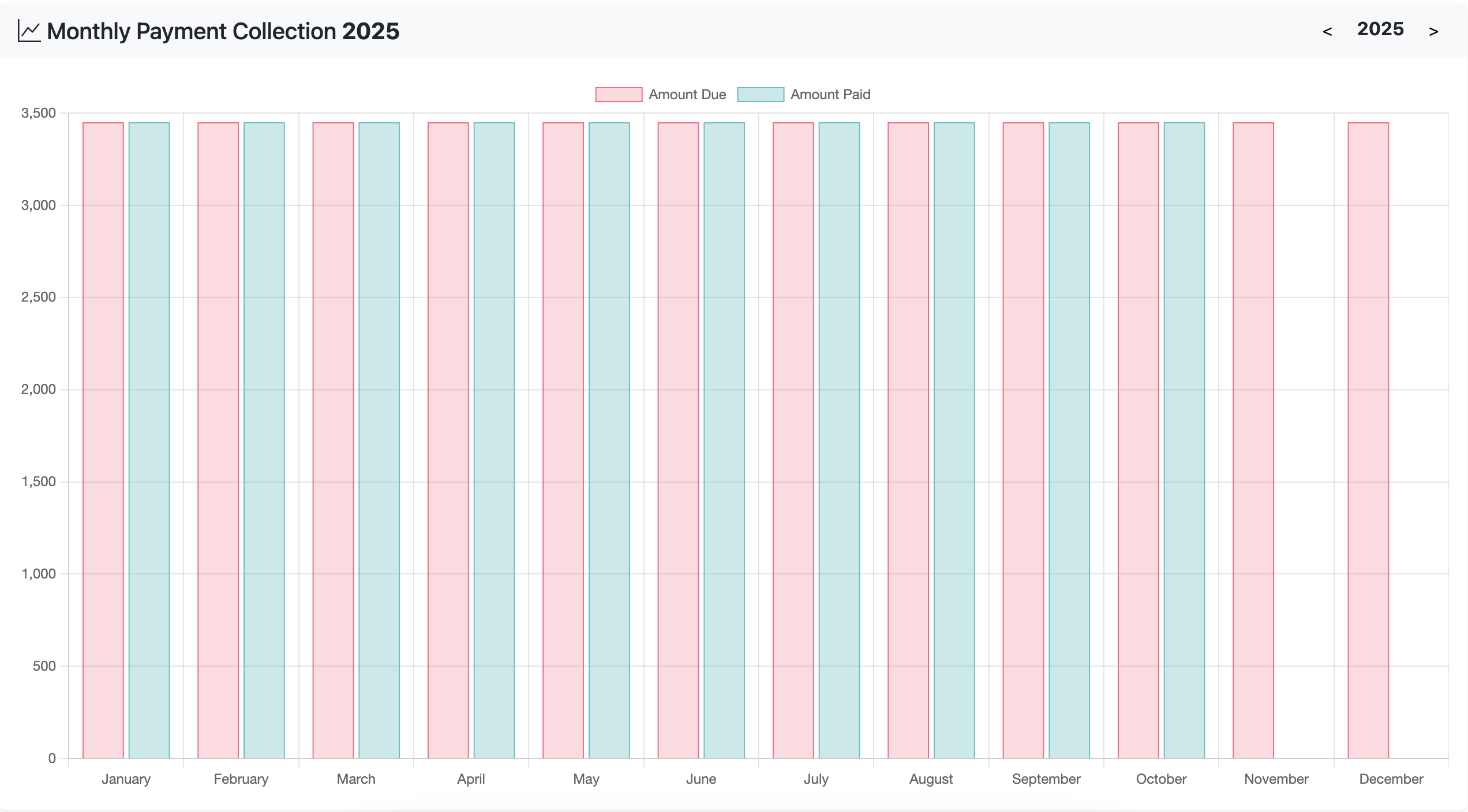Image resolution: width=1468 pixels, height=812 pixels.
Task: Click the Monthly Payment Collection 2025 heading
Action: [223, 31]
